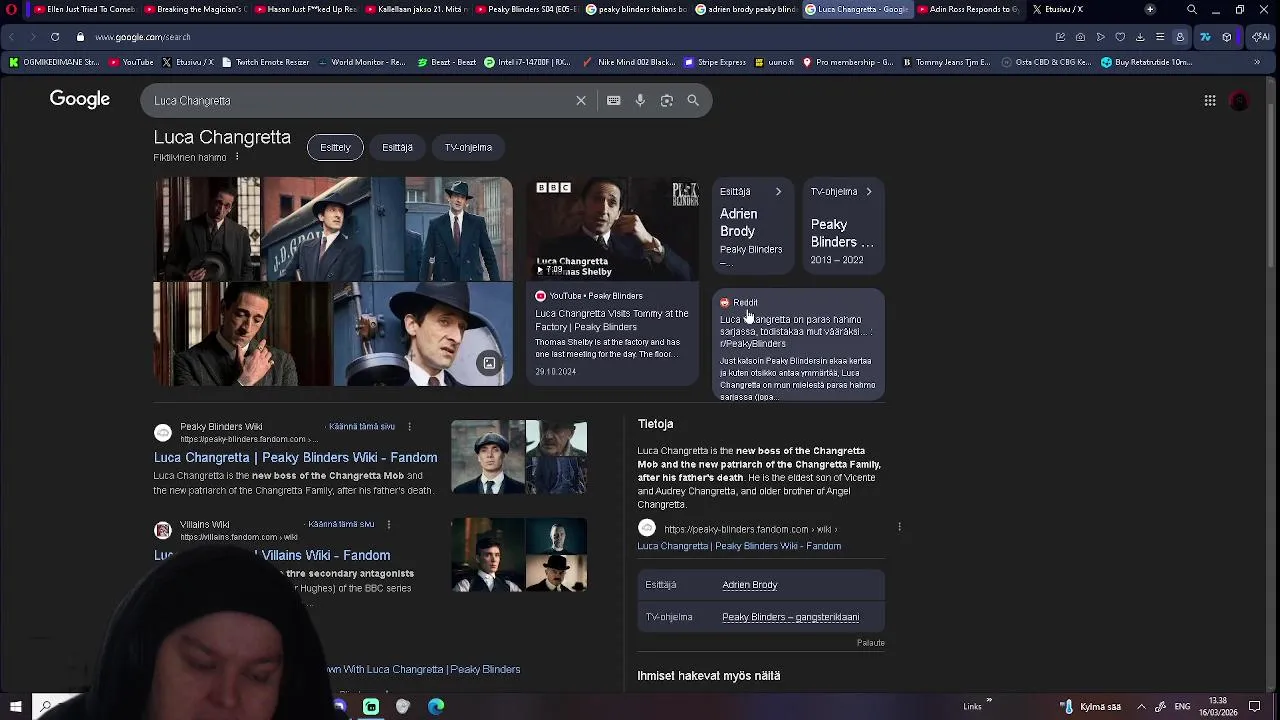View all images via the gallery icon

pos(489,363)
